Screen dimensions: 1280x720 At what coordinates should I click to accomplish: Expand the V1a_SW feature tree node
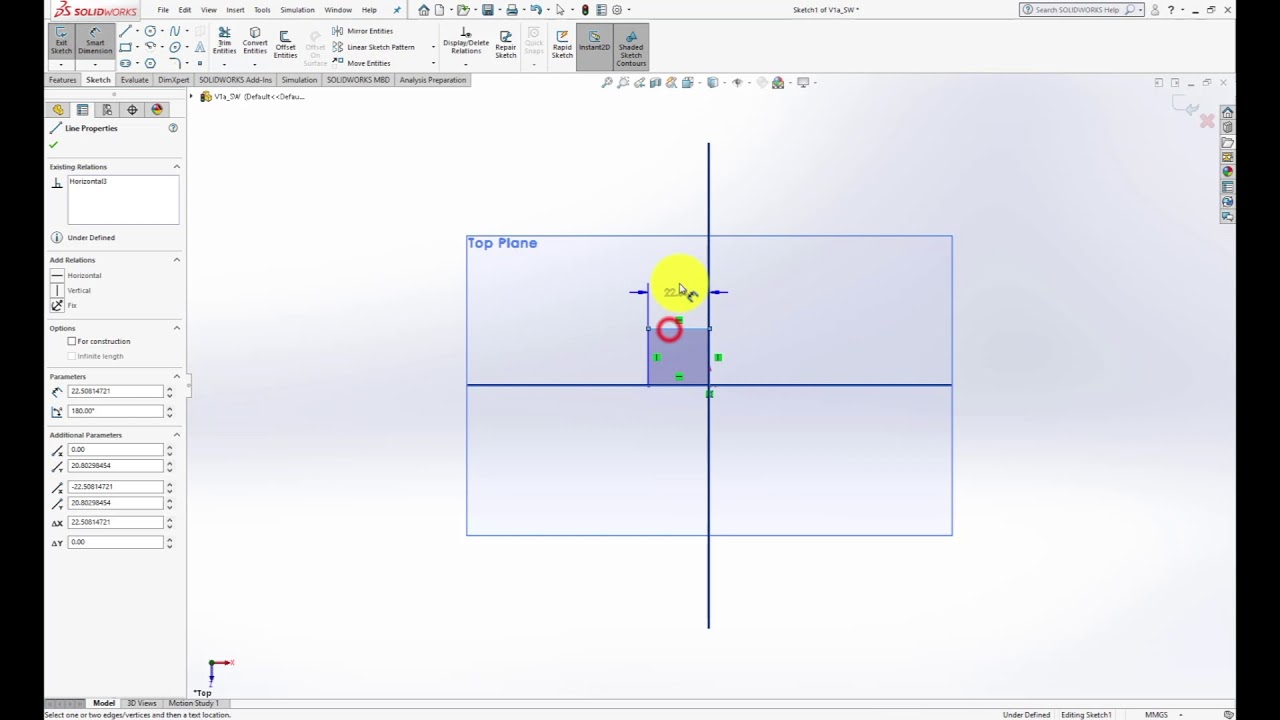tap(192, 97)
